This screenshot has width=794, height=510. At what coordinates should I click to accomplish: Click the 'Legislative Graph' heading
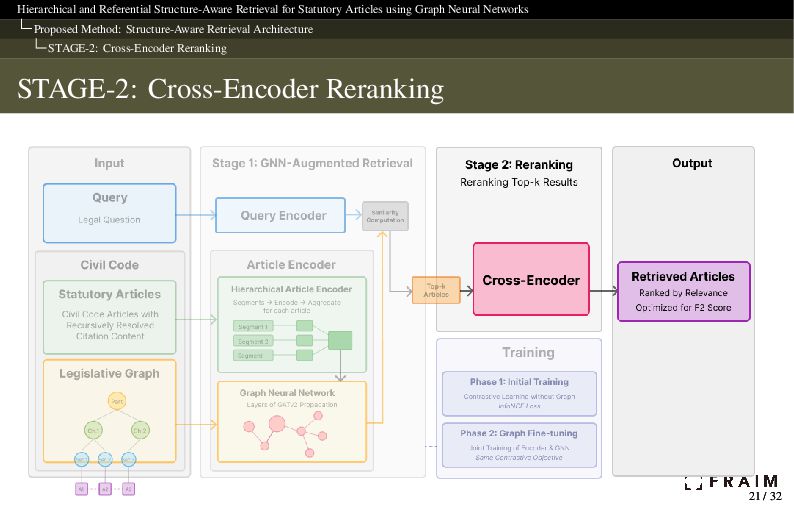pyautogui.click(x=109, y=374)
